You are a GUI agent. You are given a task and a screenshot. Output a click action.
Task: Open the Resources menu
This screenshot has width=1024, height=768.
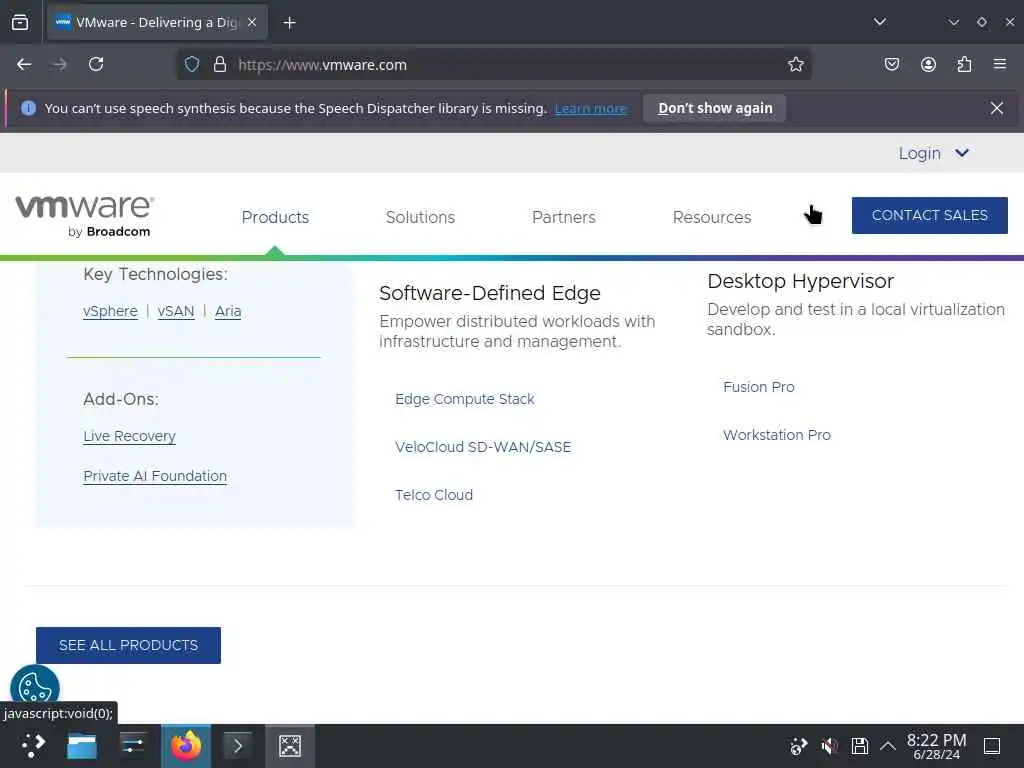coord(712,217)
